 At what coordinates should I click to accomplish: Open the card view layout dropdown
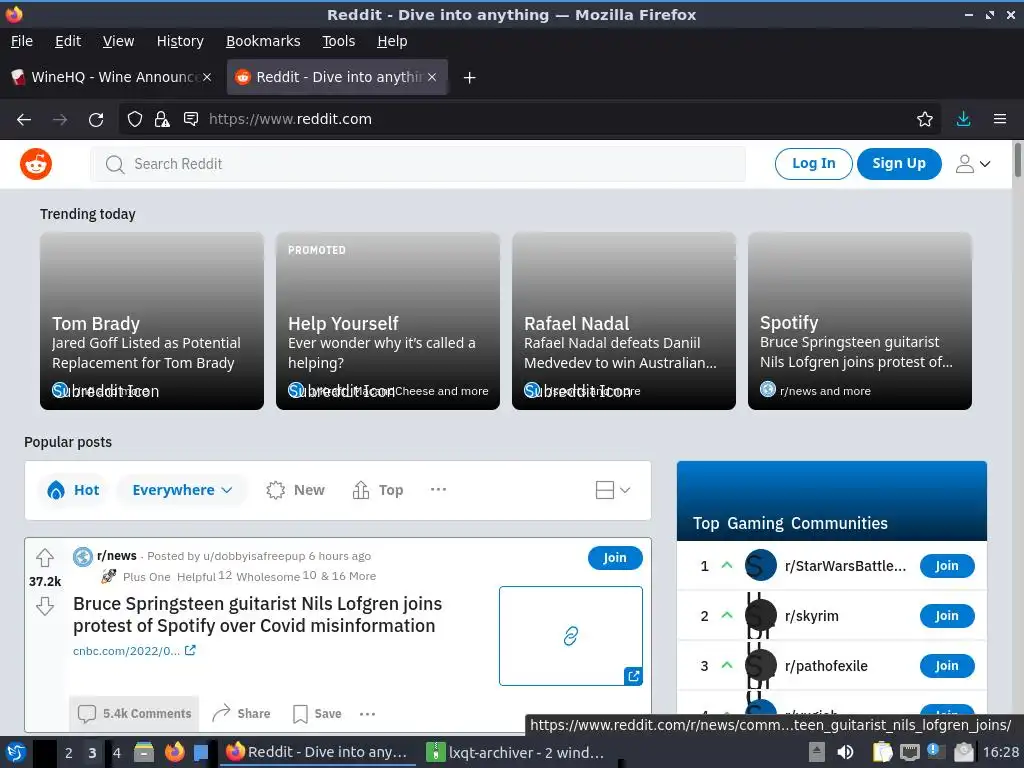(613, 490)
